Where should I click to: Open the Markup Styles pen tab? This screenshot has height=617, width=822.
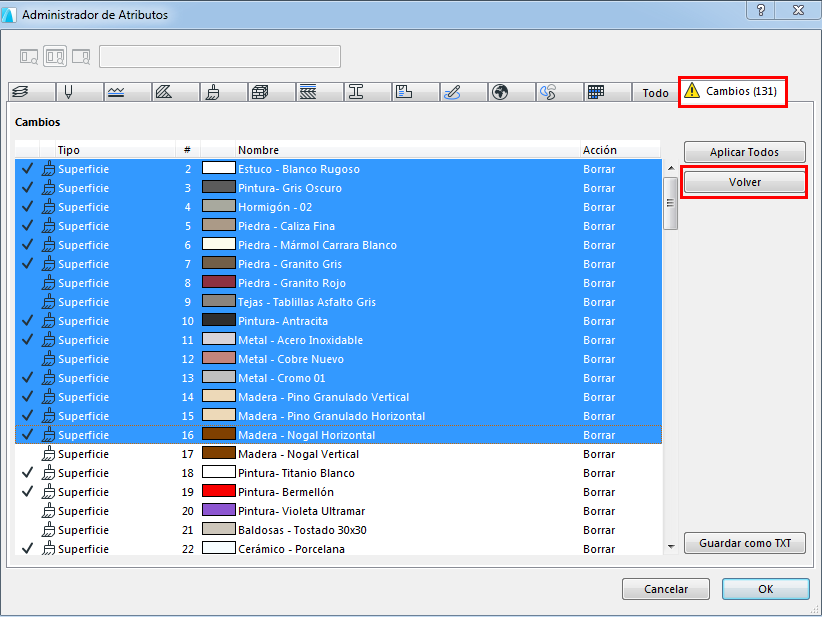pyautogui.click(x=463, y=92)
